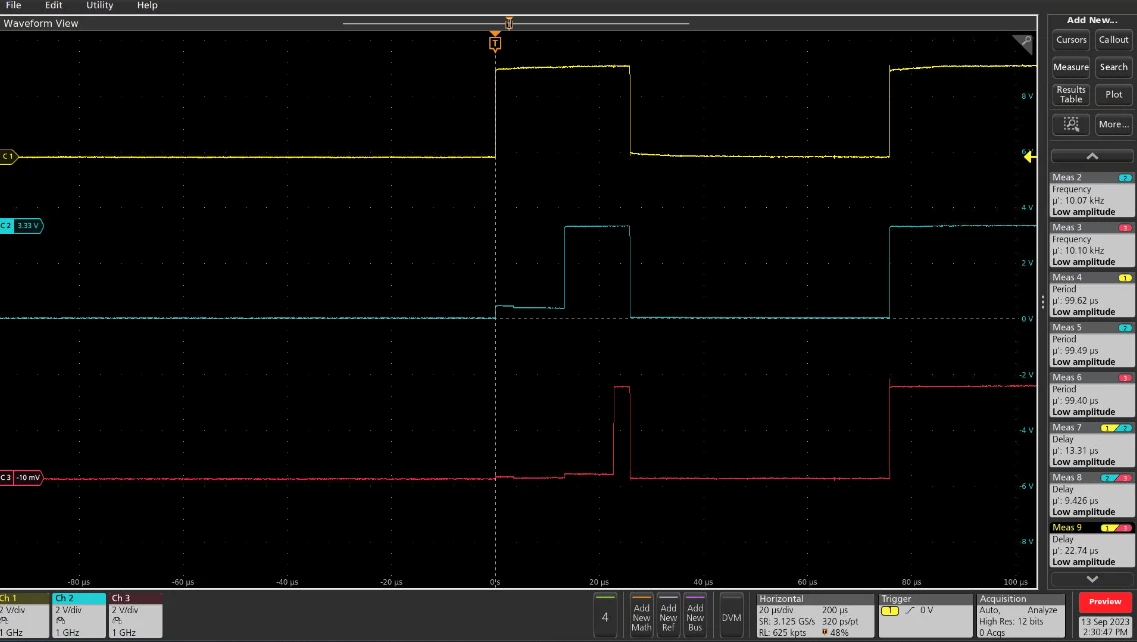Click the yellow trigger level arrow
This screenshot has height=642, width=1137.
click(x=1029, y=157)
